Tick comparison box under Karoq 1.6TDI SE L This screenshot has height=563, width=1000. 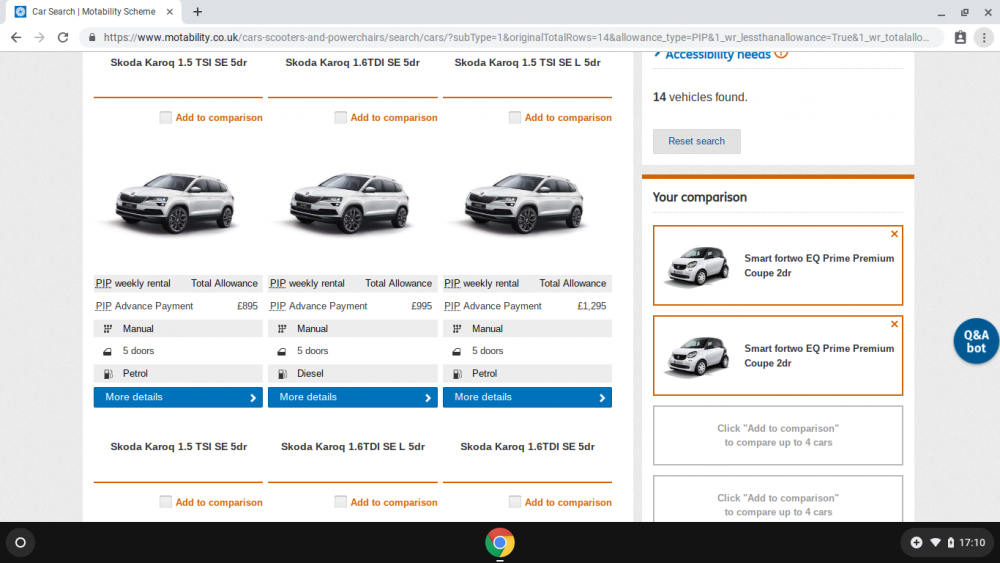[340, 502]
